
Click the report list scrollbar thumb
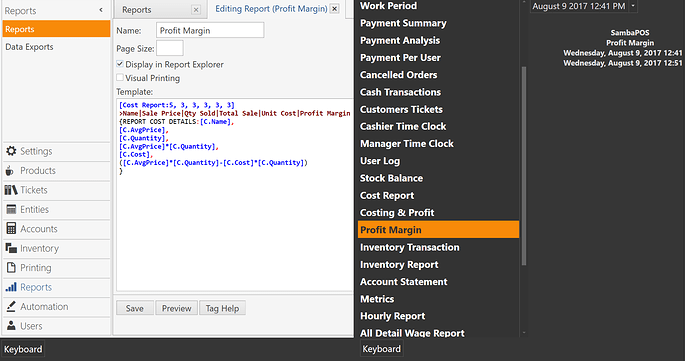(x=524, y=166)
